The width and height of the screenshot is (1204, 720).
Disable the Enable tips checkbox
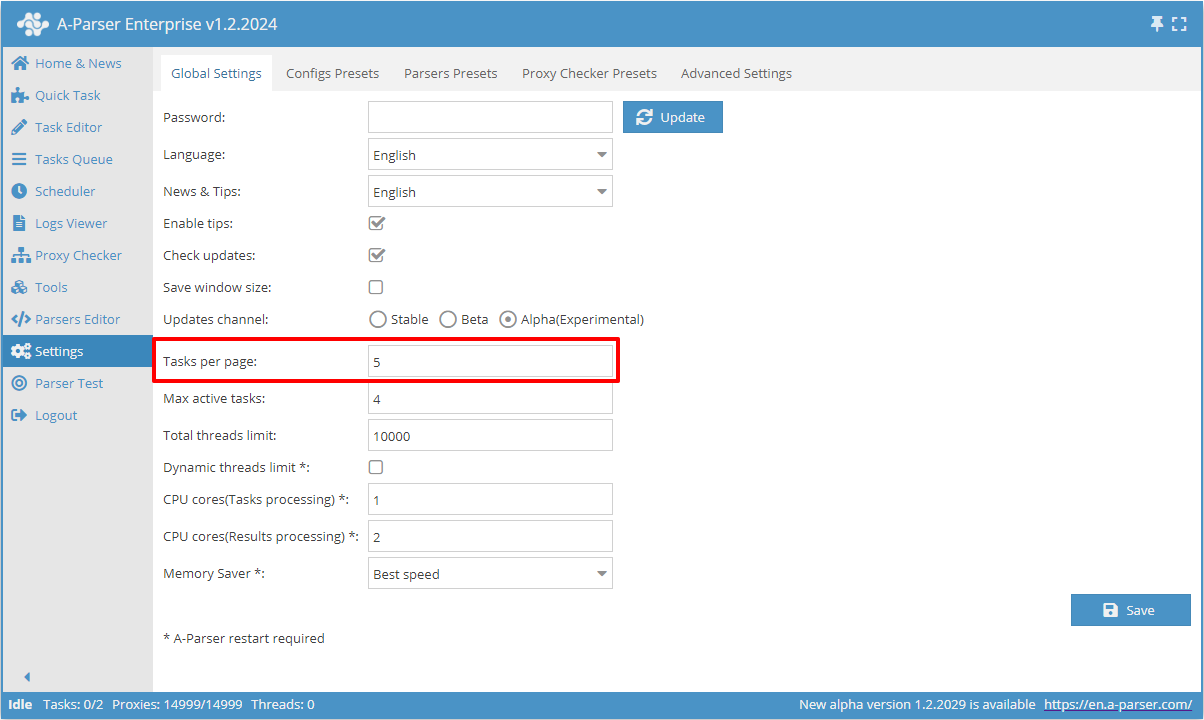(x=377, y=224)
